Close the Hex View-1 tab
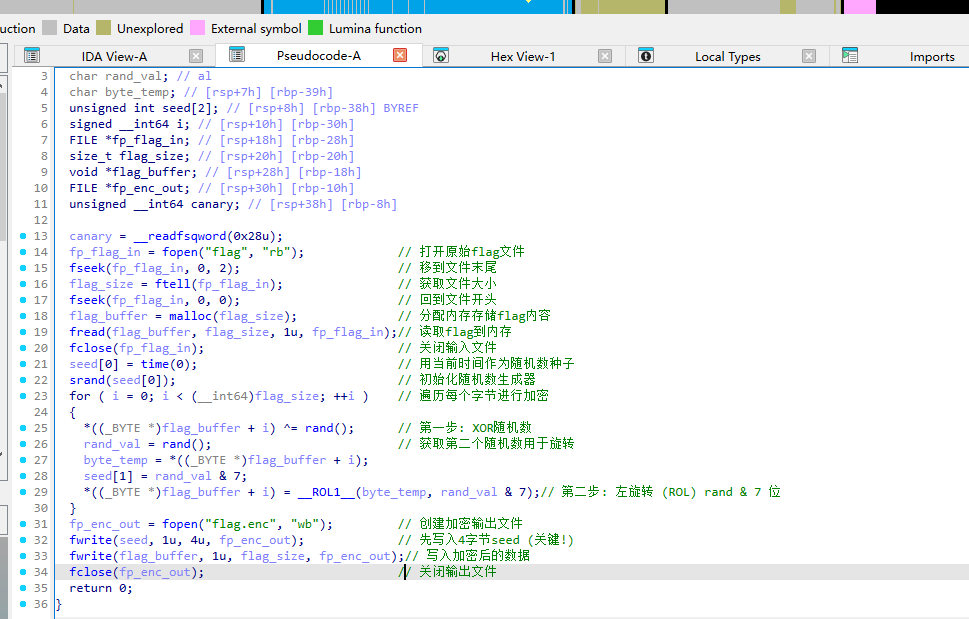 point(605,56)
